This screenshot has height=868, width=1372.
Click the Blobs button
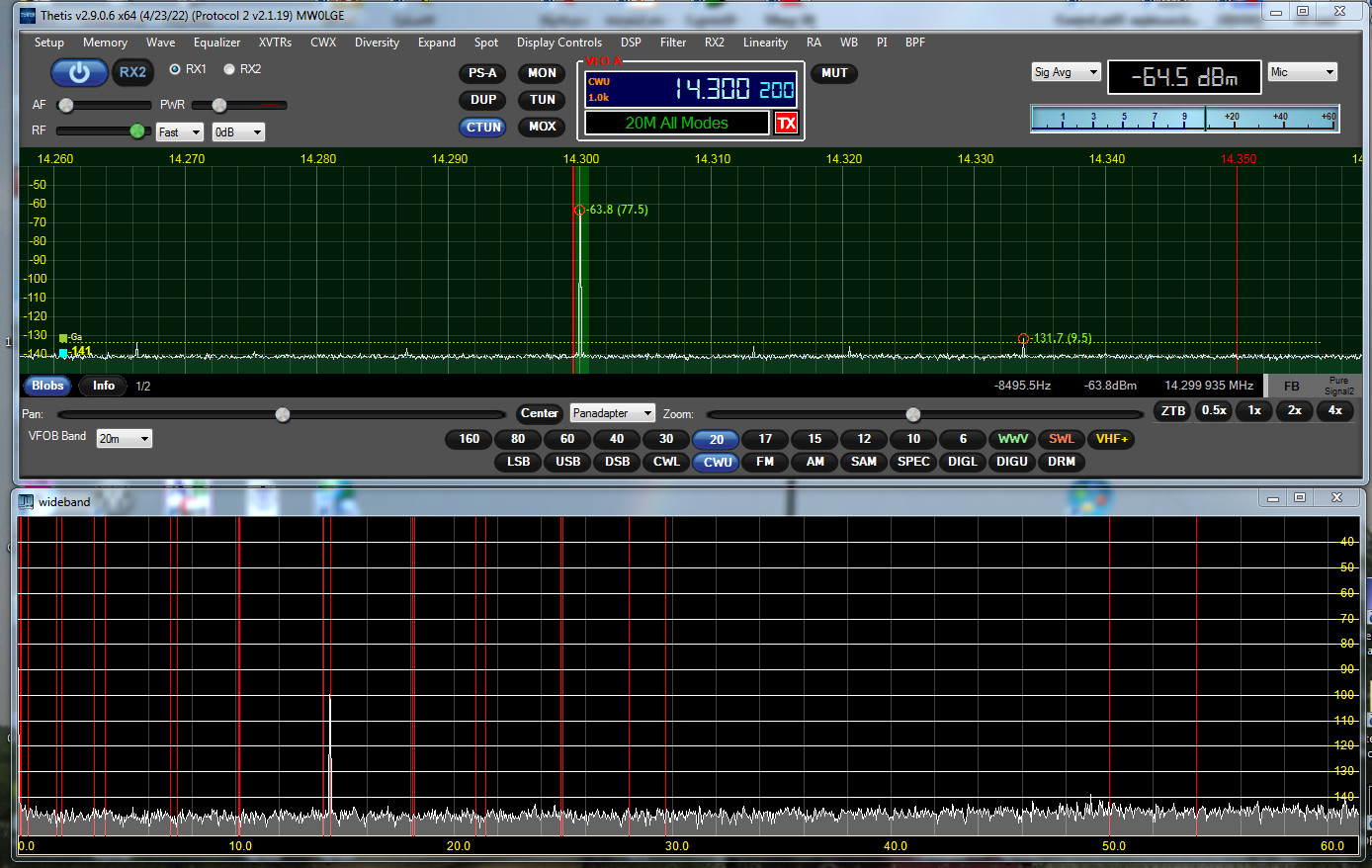[47, 386]
